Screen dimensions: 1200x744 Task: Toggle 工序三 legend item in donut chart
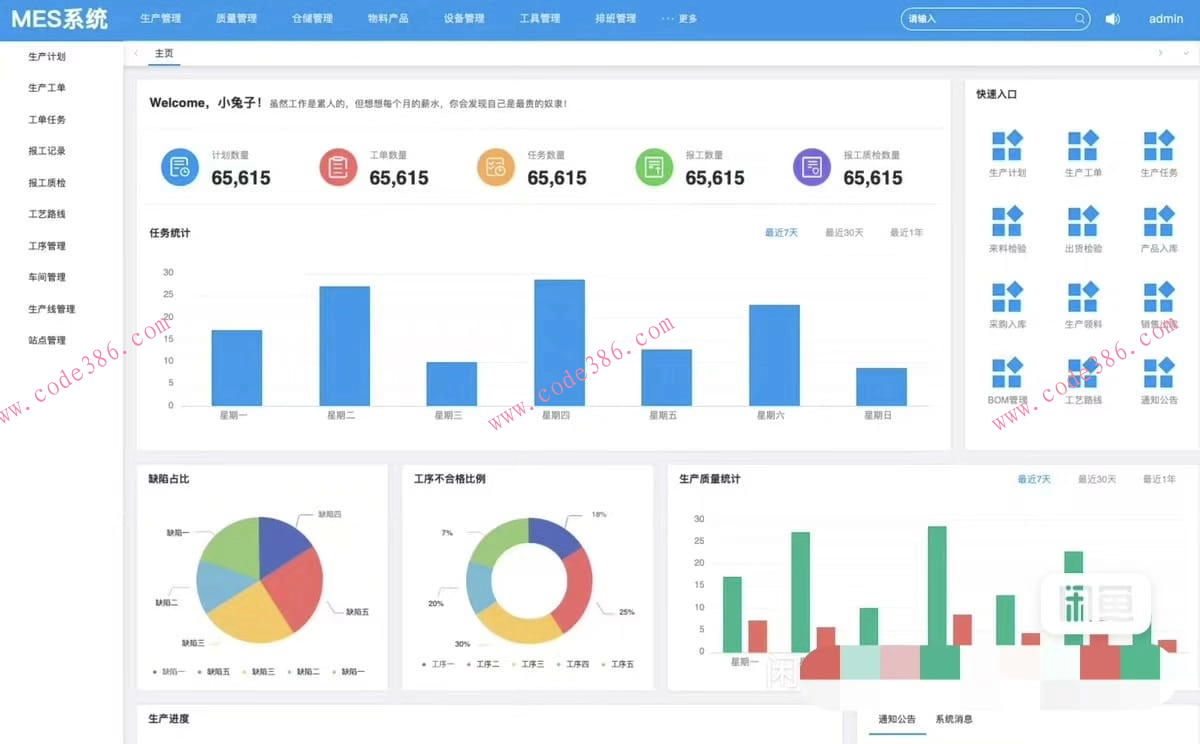pos(528,664)
